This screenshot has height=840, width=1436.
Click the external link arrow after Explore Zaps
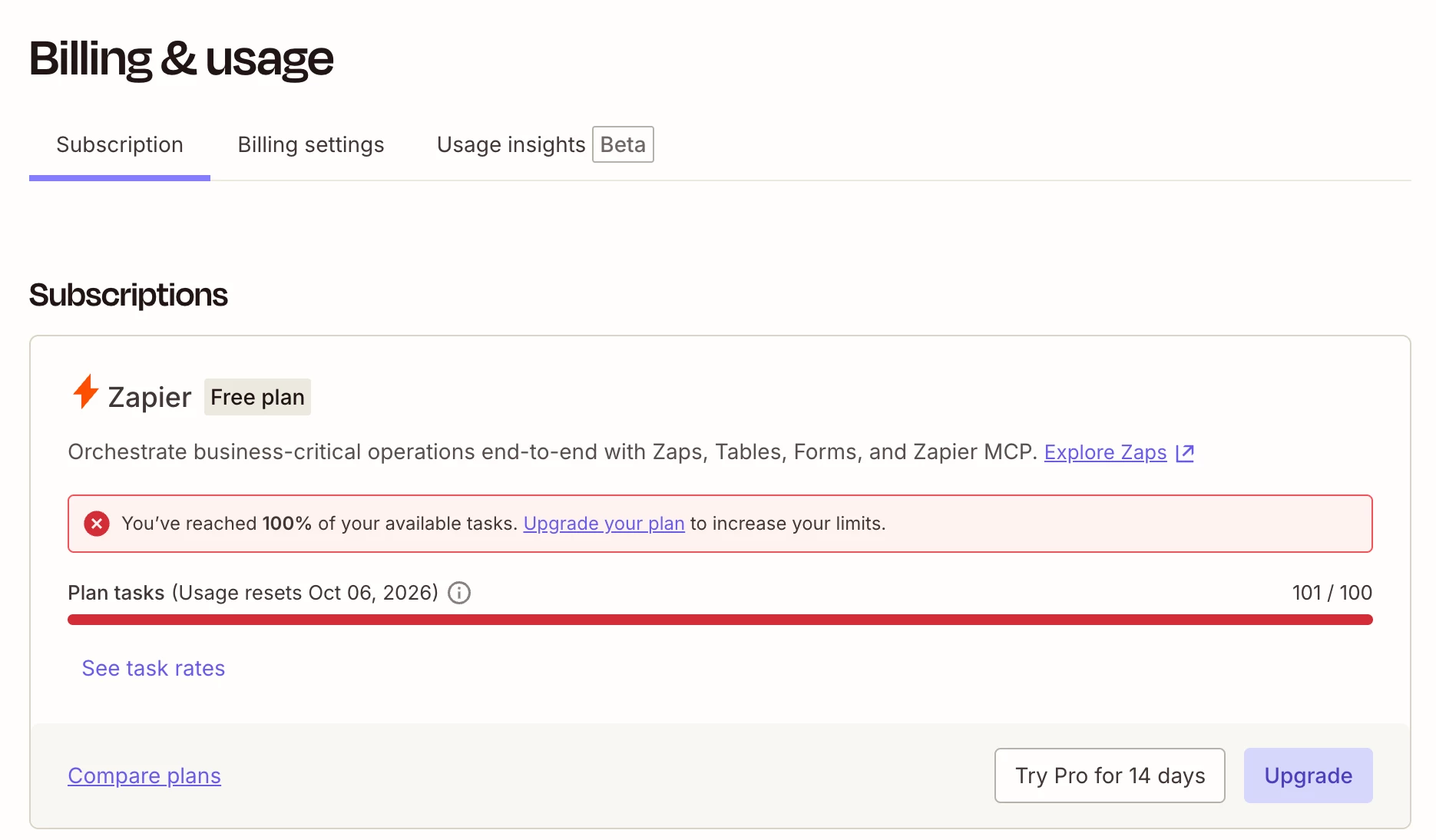coord(1185,452)
